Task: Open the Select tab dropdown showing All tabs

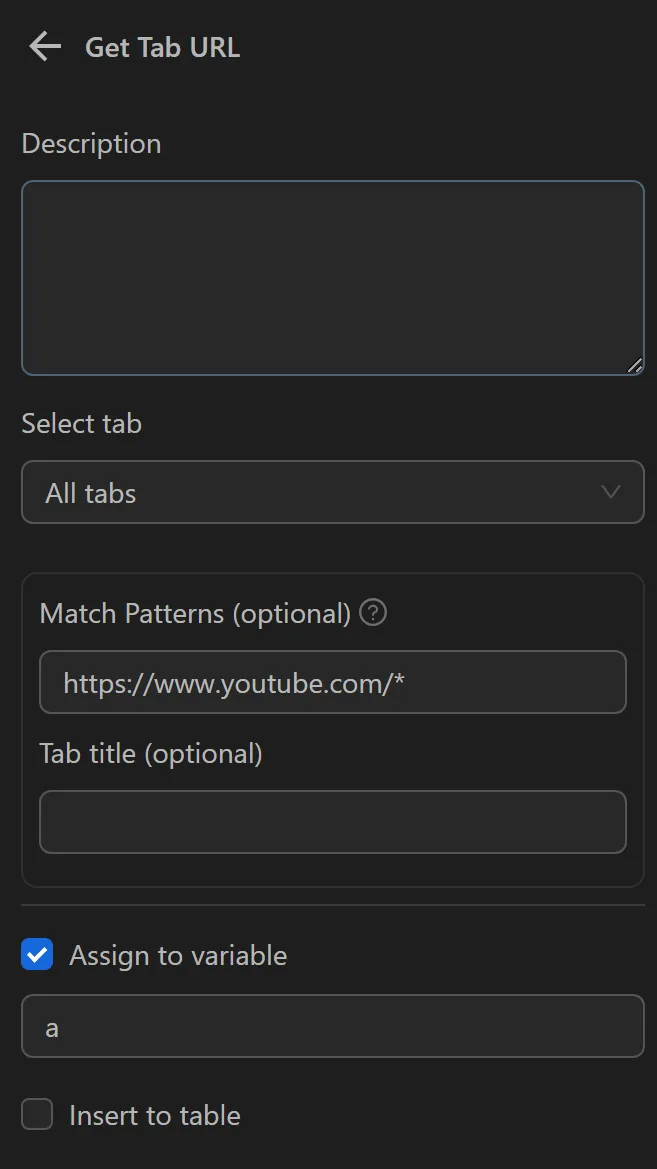Action: pyautogui.click(x=333, y=492)
